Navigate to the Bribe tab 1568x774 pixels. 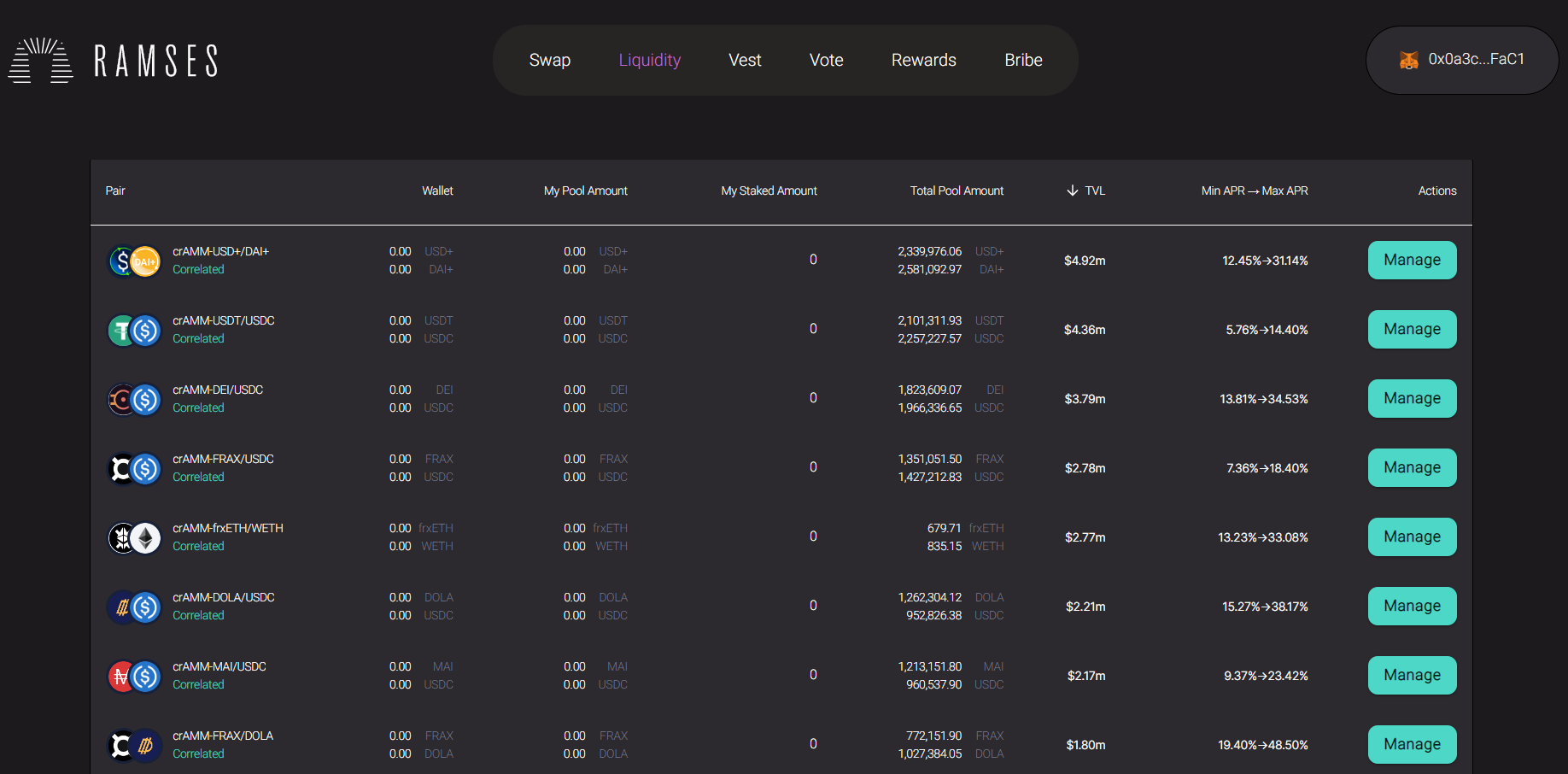point(1023,60)
